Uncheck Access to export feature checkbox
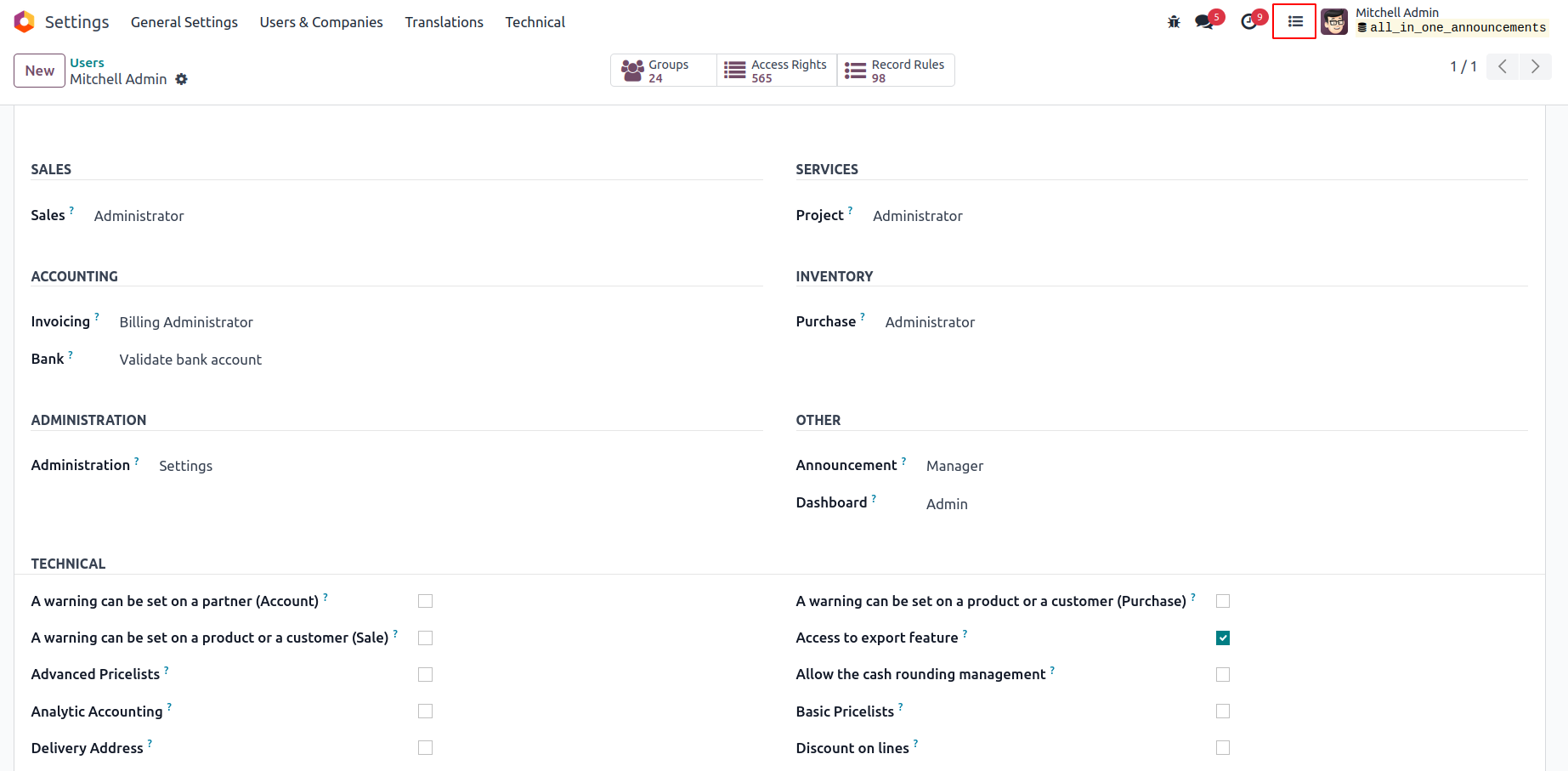The image size is (1568, 771). pos(1223,638)
